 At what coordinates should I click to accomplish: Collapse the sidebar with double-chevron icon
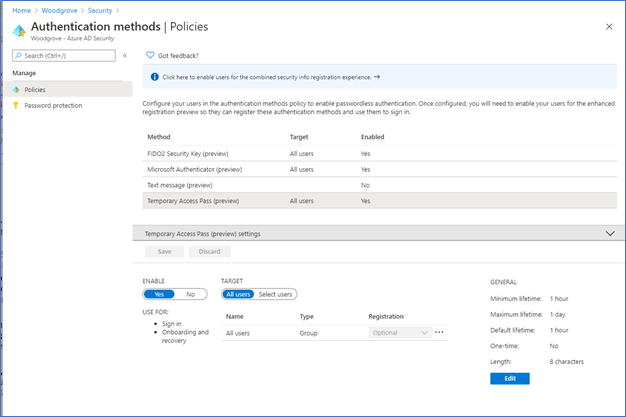coord(125,56)
